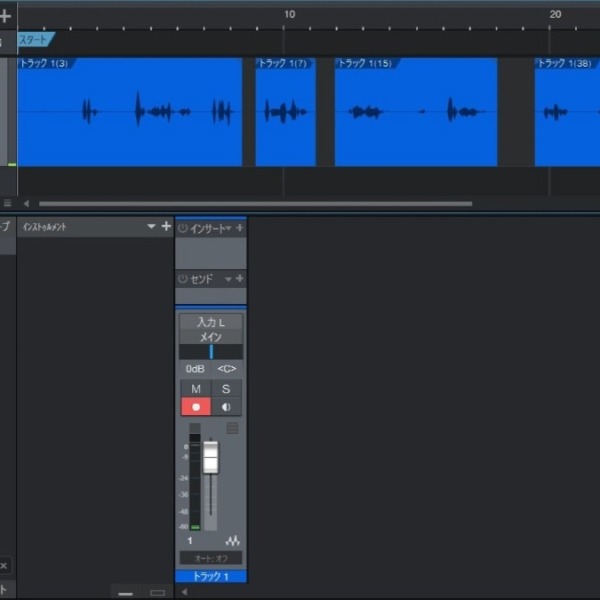This screenshot has width=600, height=600.
Task: Select the wide console view rectangle icon
Action: 157,593
